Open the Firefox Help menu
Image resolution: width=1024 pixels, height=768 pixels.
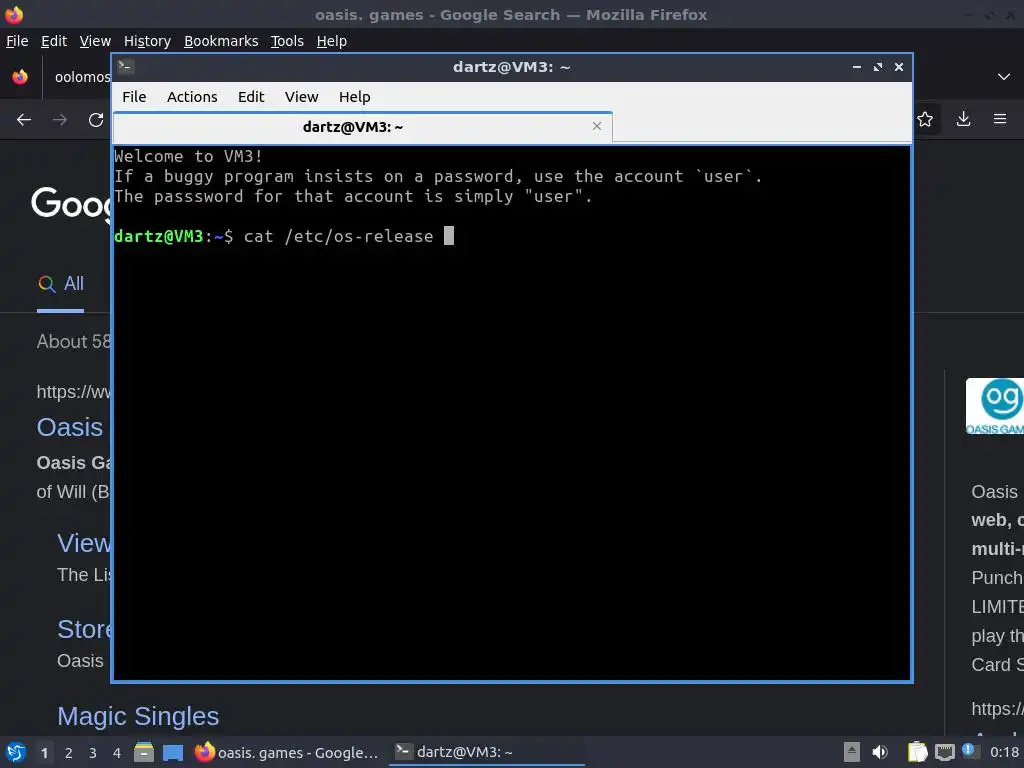[332, 41]
